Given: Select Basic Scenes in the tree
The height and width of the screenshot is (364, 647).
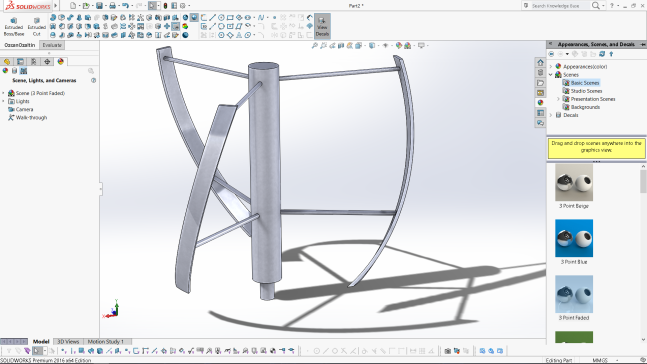Looking at the screenshot, I should [585, 83].
